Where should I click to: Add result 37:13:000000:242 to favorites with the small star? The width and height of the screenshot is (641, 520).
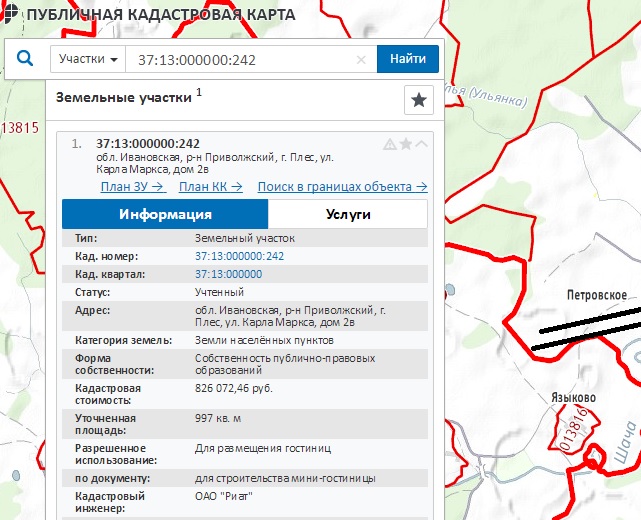pyautogui.click(x=406, y=143)
